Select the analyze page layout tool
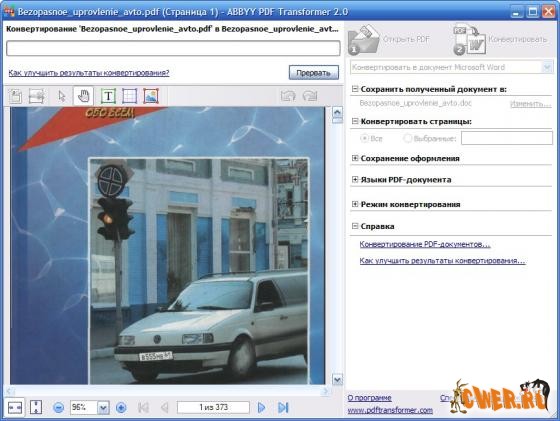Screen dimensions: 560x421 15,96
